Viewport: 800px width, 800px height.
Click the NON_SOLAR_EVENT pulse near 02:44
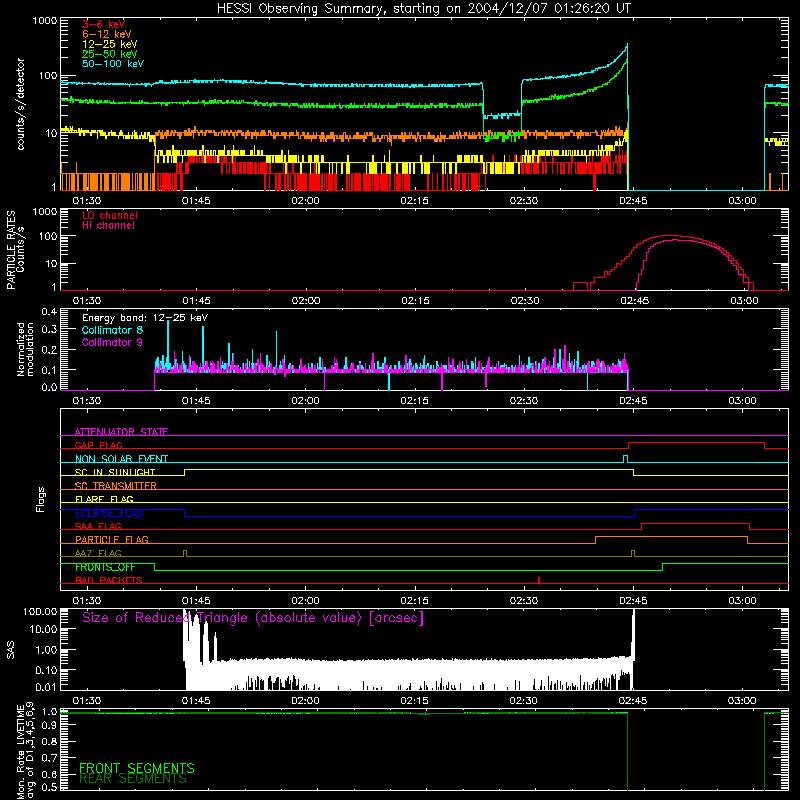pos(626,459)
